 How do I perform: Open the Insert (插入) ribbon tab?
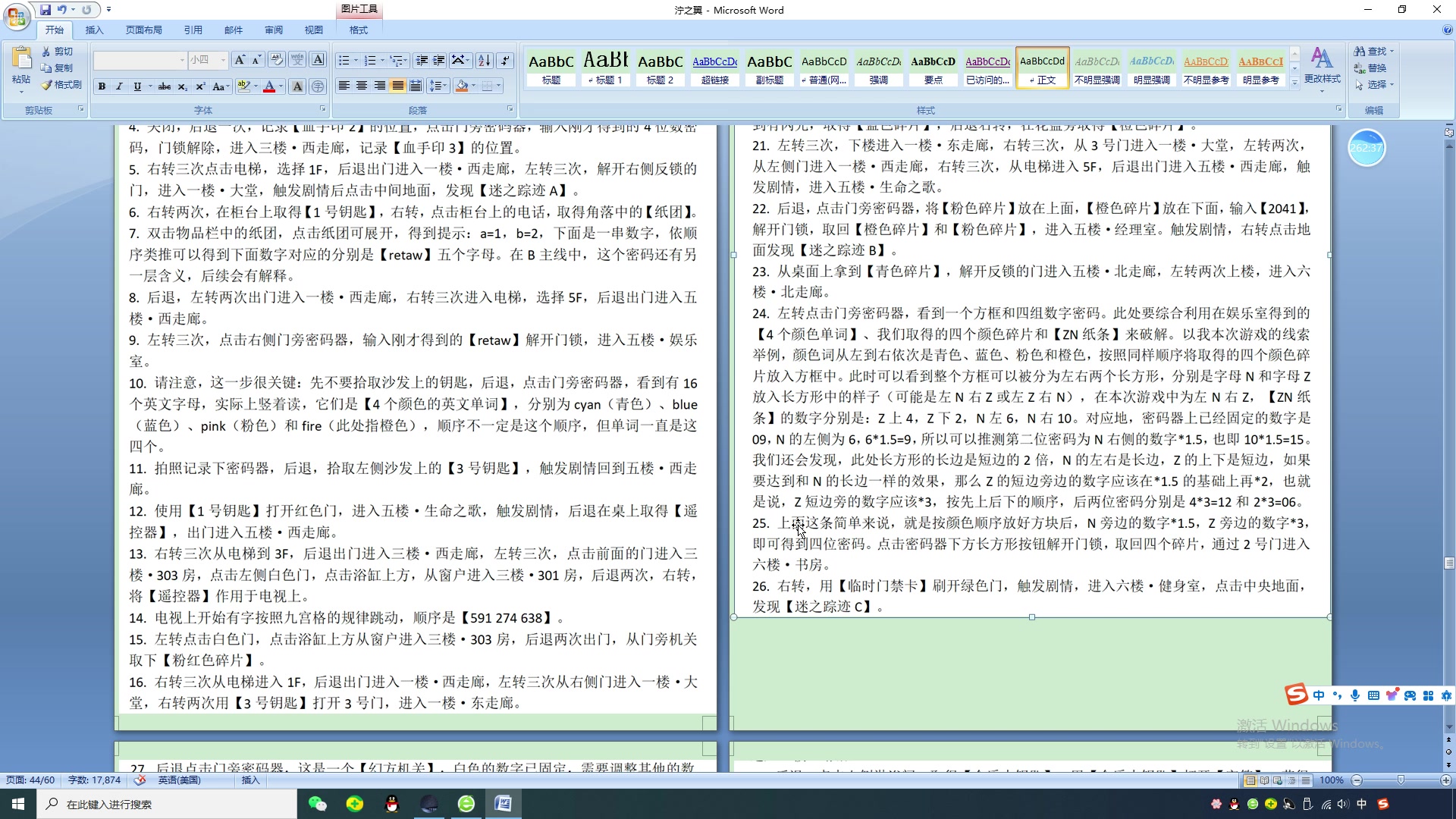[94, 30]
